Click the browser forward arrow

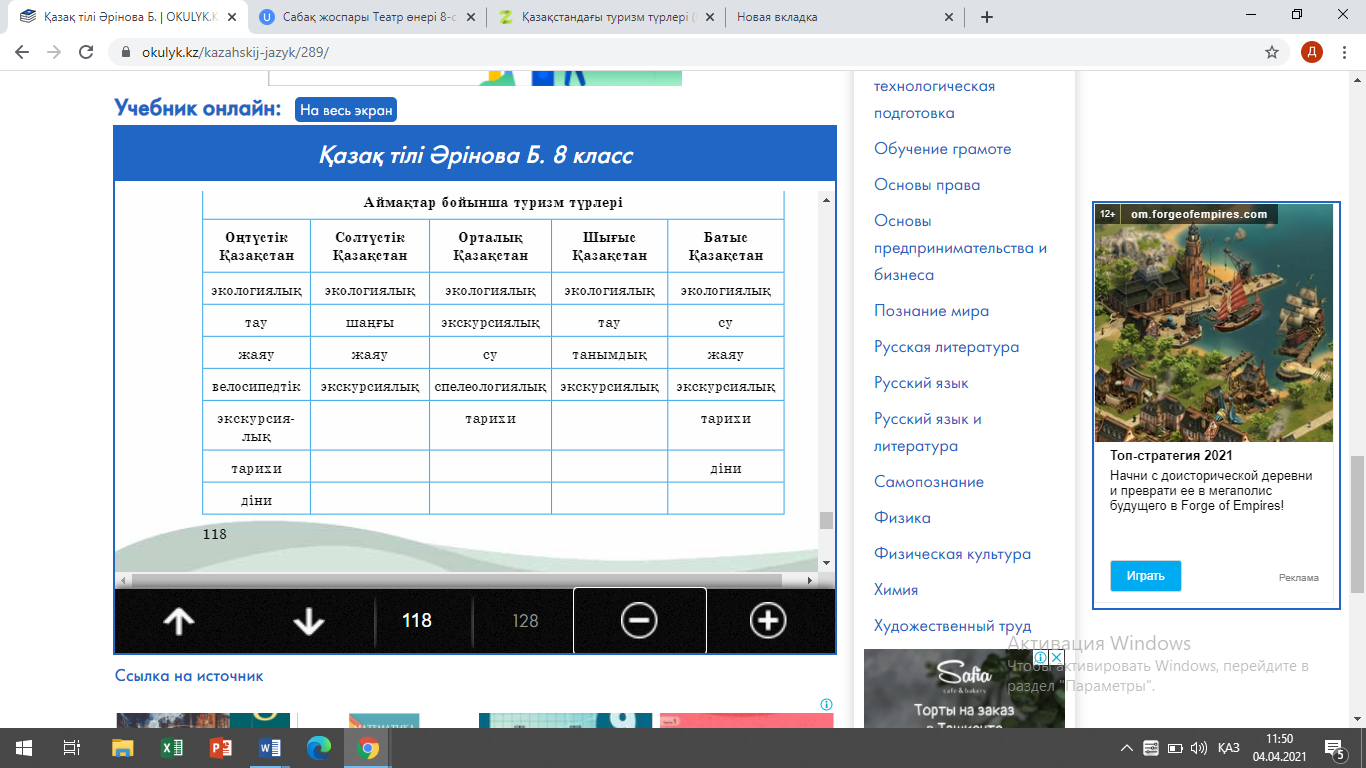coord(54,52)
